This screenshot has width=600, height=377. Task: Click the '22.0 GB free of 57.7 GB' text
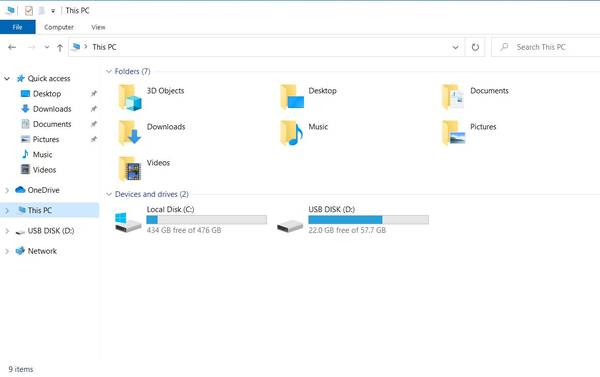347,230
